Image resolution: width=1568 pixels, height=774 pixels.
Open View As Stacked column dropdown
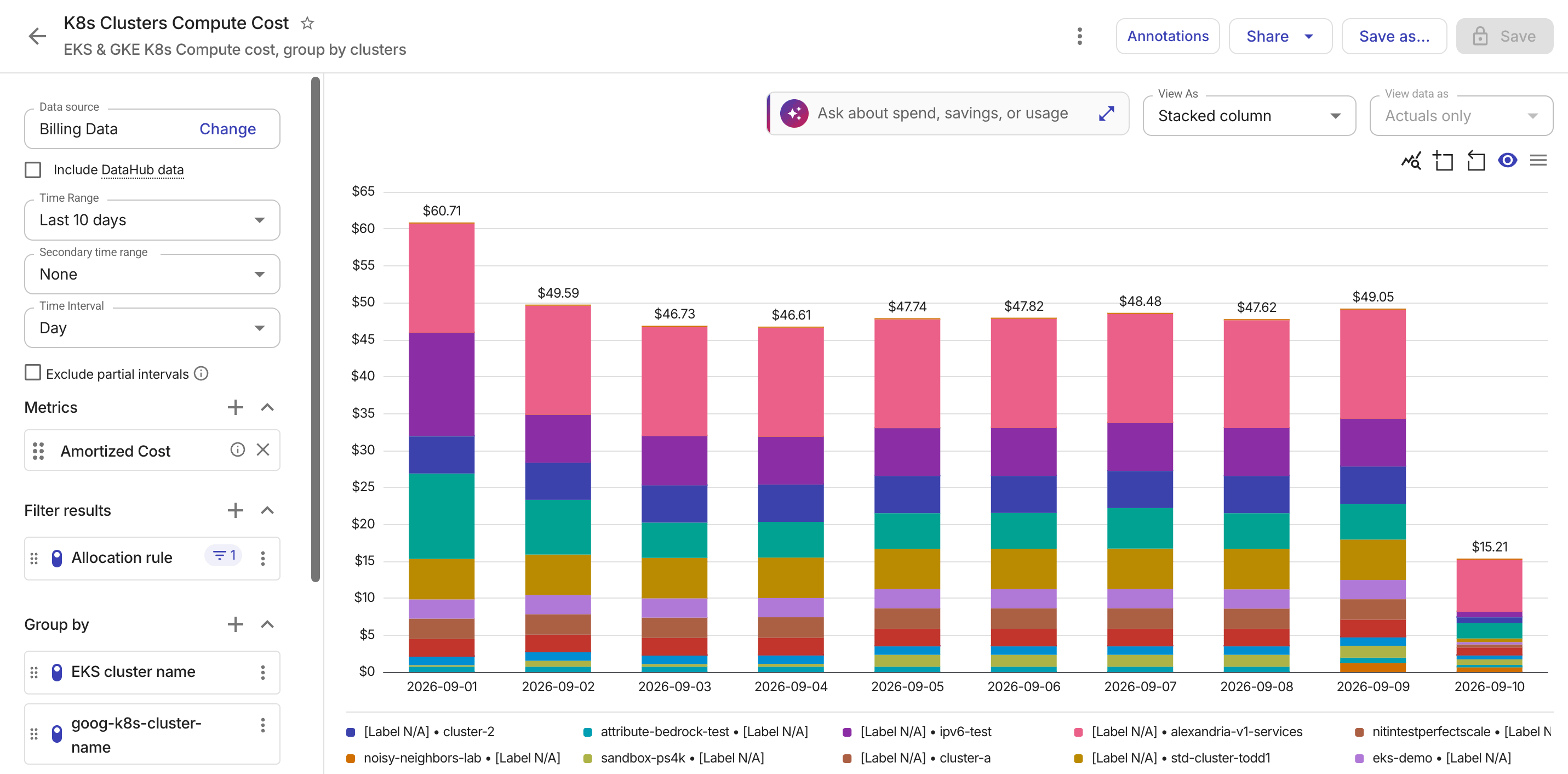click(x=1249, y=116)
